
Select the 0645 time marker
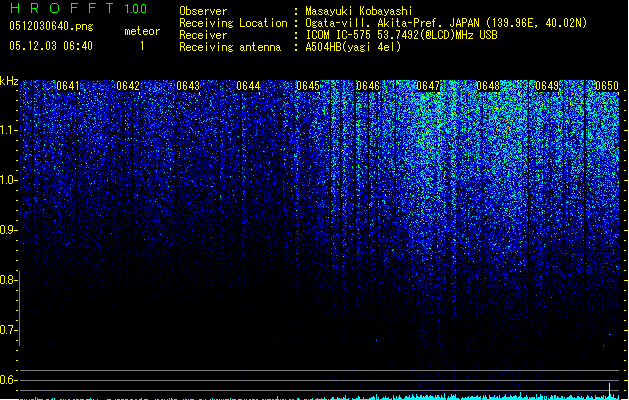(x=308, y=86)
